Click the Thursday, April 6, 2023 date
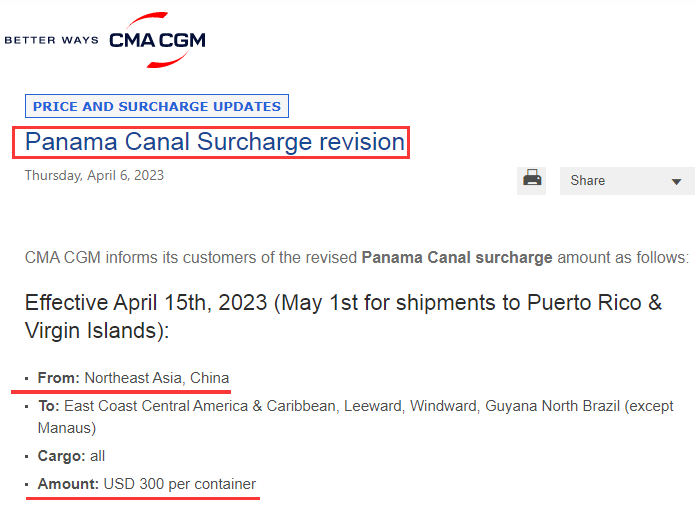The width and height of the screenshot is (698, 522). (94, 176)
